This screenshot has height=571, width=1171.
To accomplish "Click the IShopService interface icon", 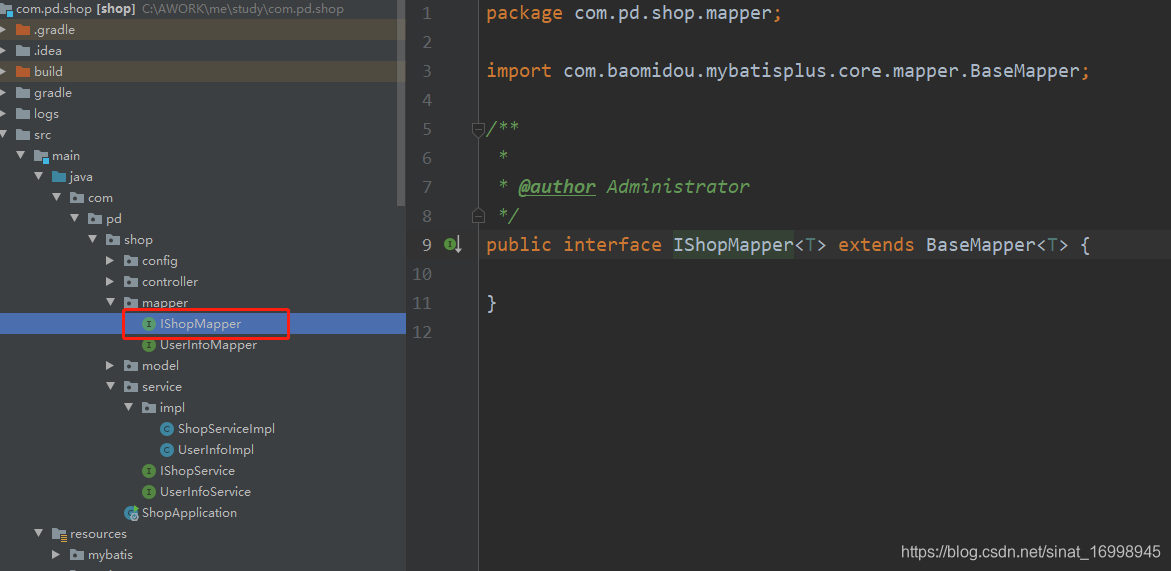I will click(x=149, y=471).
